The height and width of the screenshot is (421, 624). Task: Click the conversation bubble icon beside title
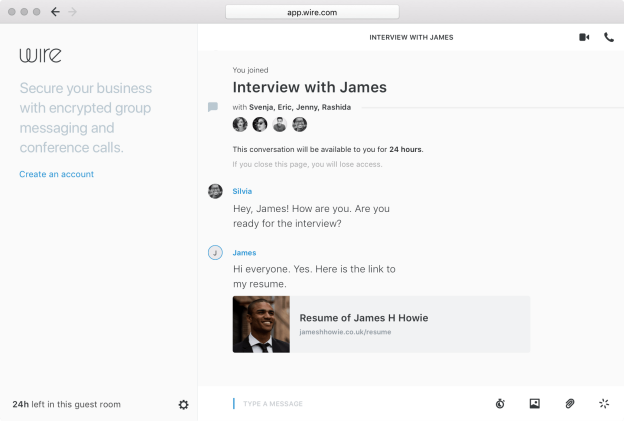(213, 107)
